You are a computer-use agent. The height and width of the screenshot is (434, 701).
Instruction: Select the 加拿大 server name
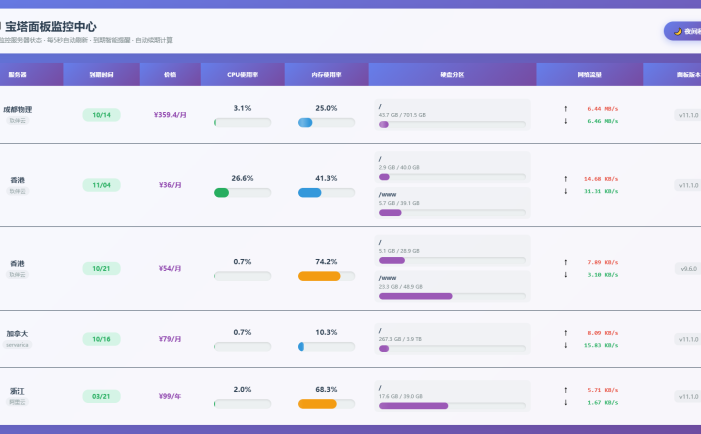[x=18, y=333]
